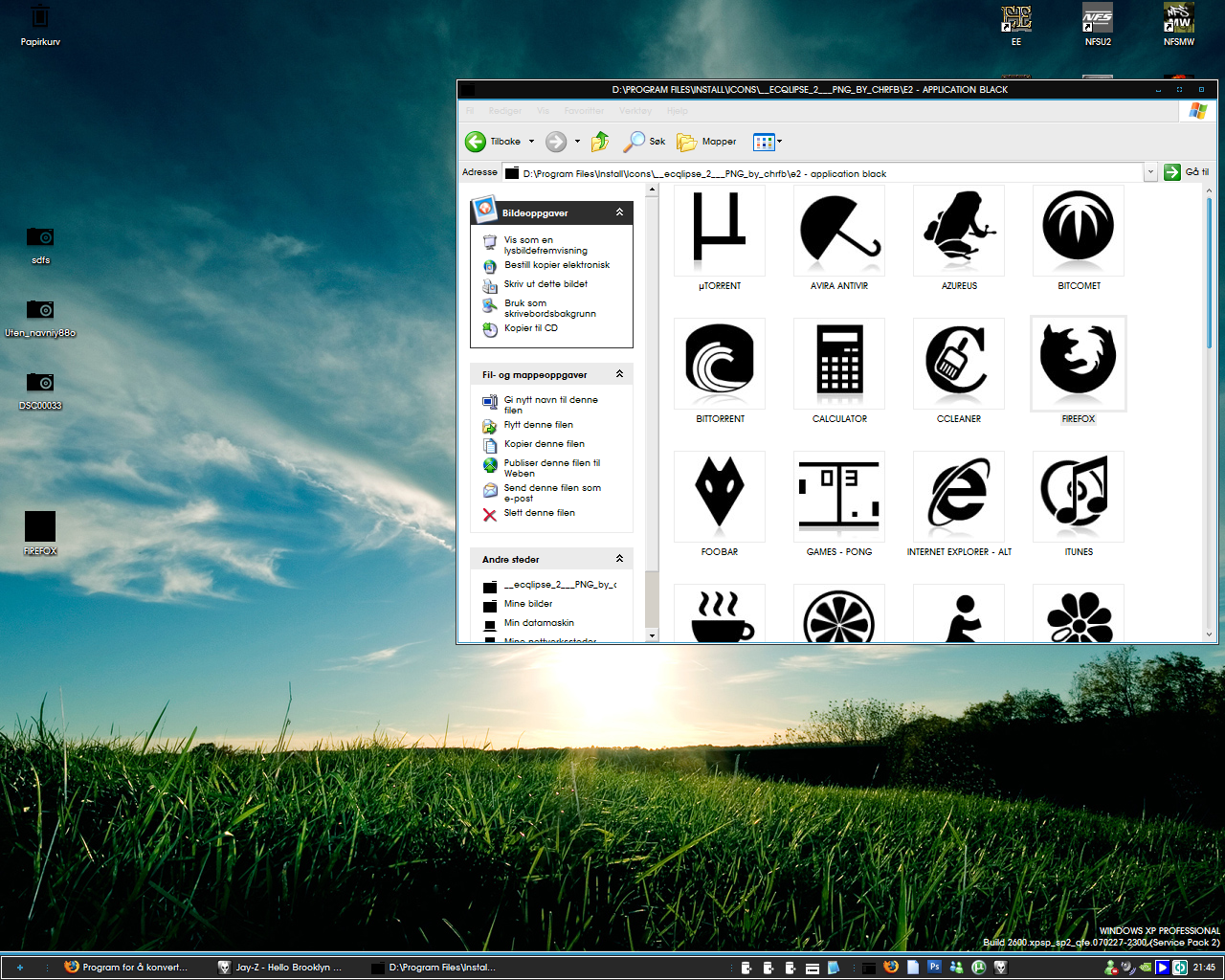Click Bestill kopier elektronisk

pyautogui.click(x=557, y=265)
